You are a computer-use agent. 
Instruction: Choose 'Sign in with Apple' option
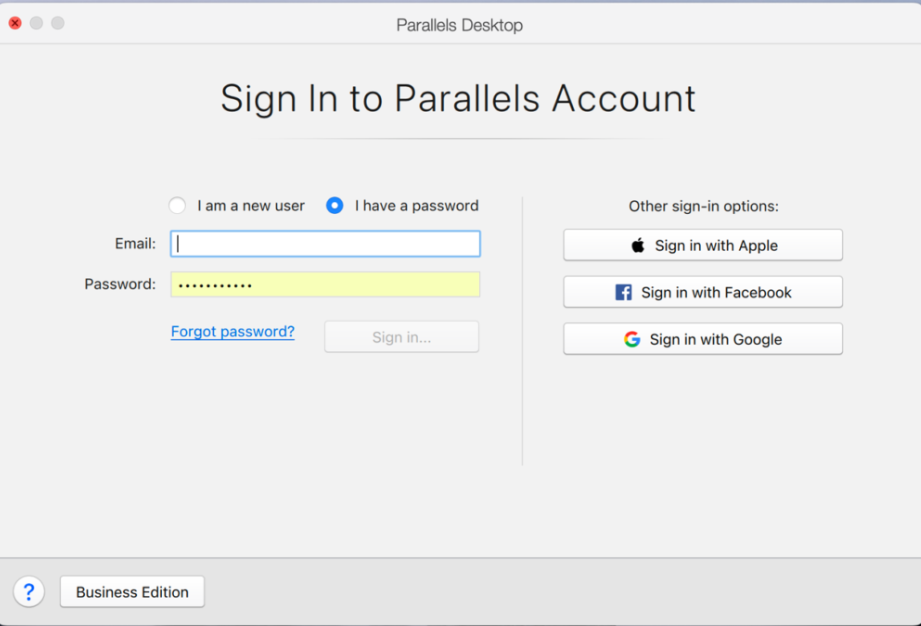coord(703,245)
